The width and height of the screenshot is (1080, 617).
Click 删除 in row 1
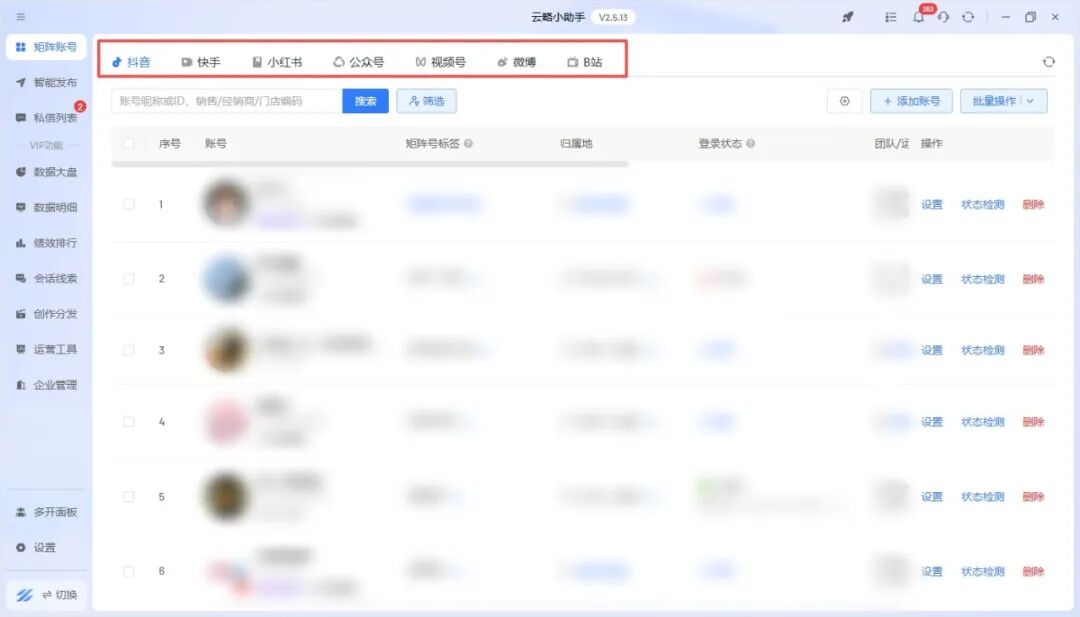pos(1033,205)
